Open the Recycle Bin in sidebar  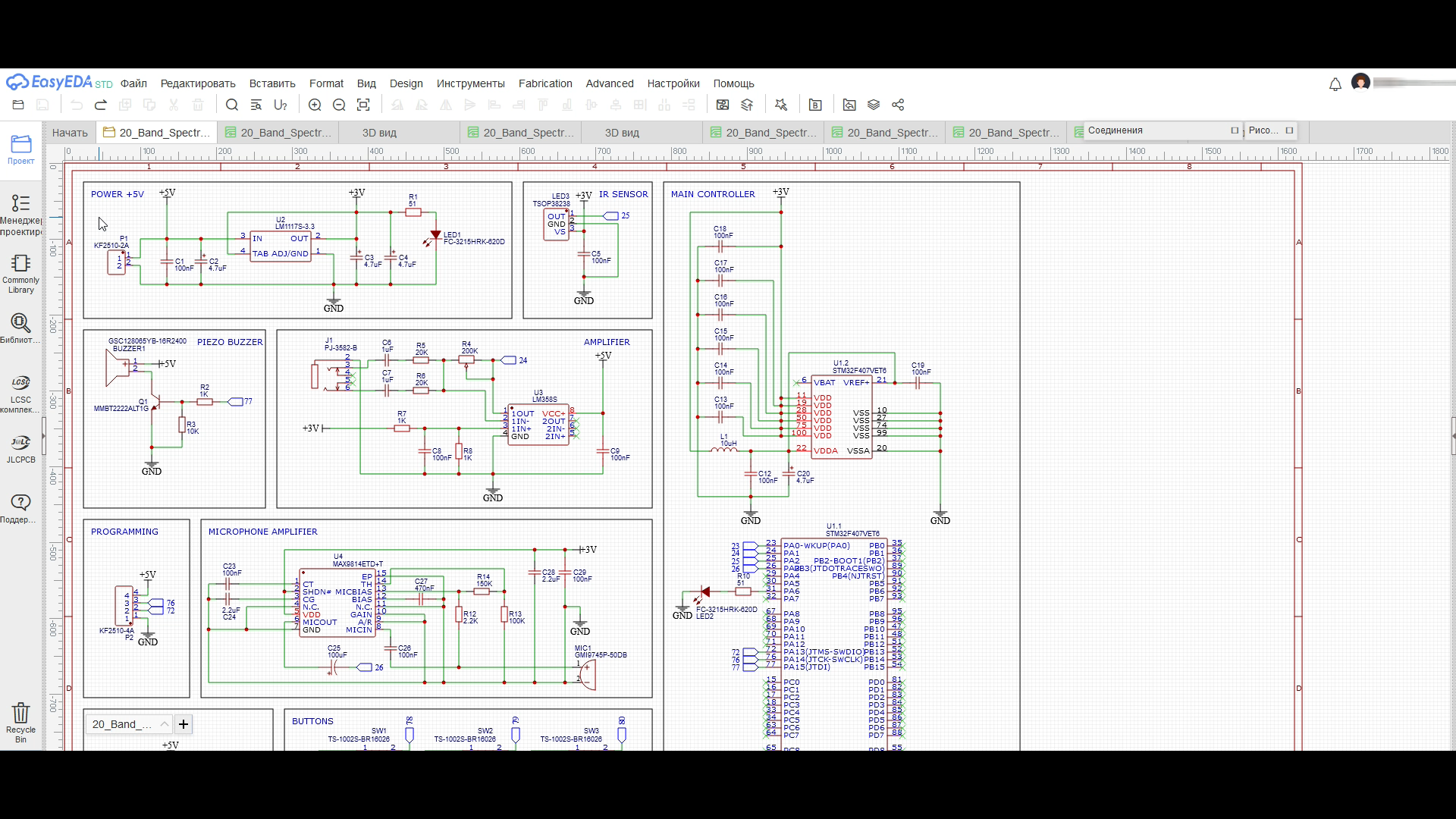(x=20, y=722)
